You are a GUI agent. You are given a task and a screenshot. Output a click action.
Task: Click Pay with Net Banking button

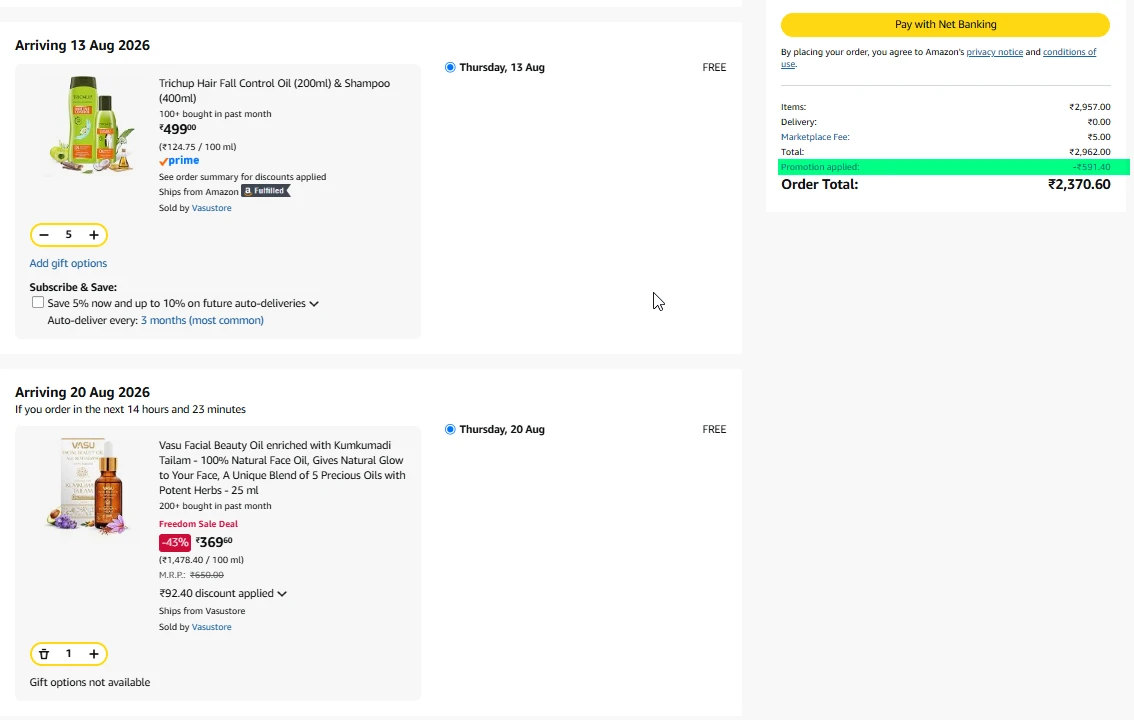945,25
